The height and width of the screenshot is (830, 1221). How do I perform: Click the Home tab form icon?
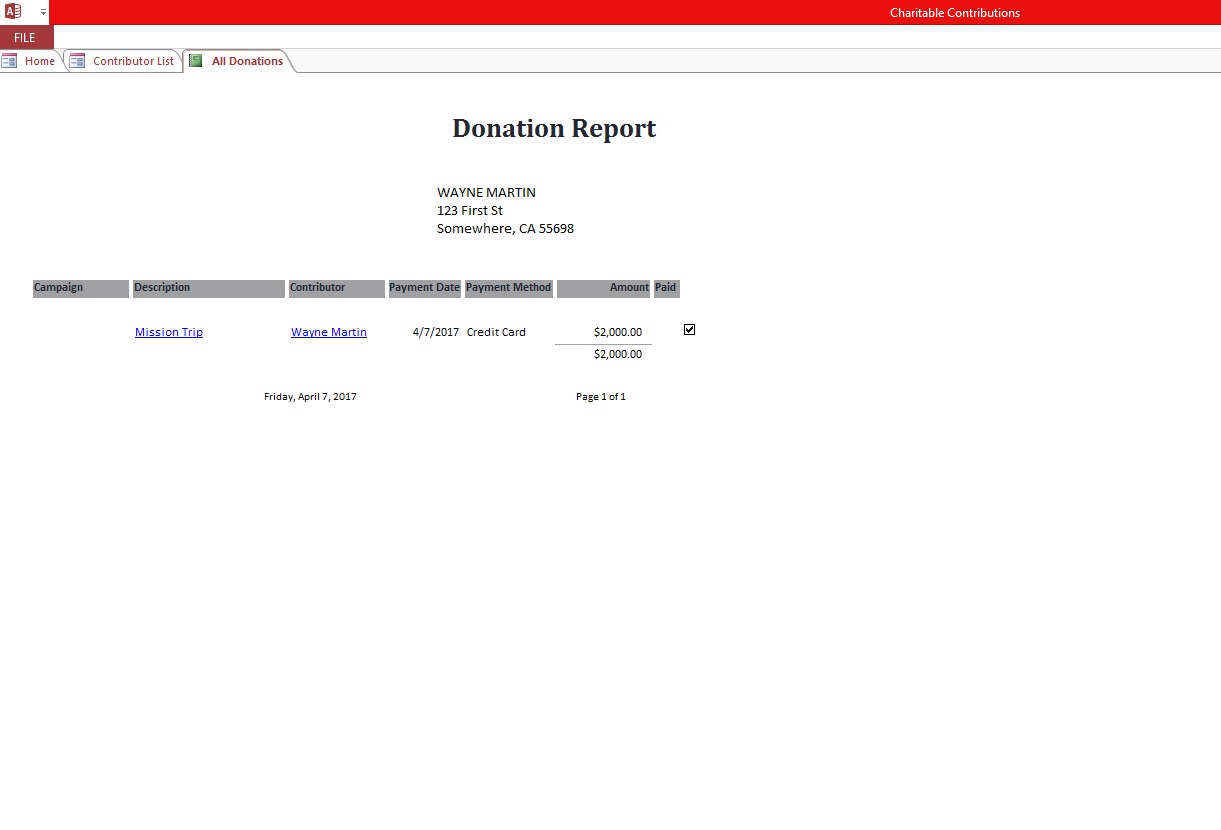pyautogui.click(x=10, y=61)
